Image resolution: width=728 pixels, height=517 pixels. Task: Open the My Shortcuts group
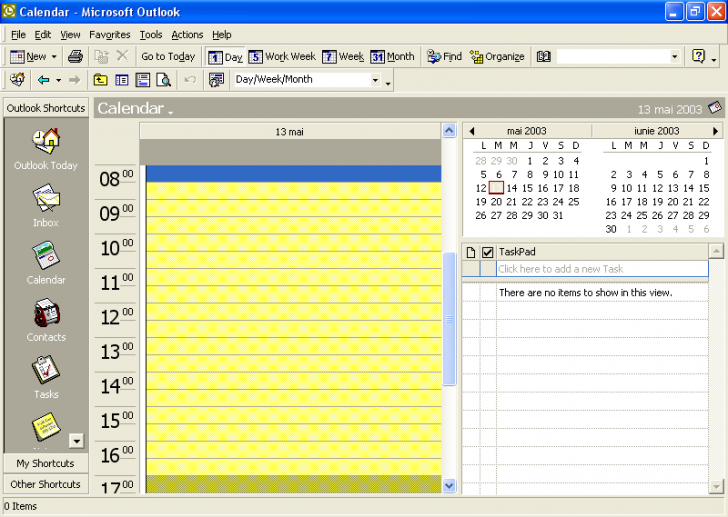coord(46,463)
